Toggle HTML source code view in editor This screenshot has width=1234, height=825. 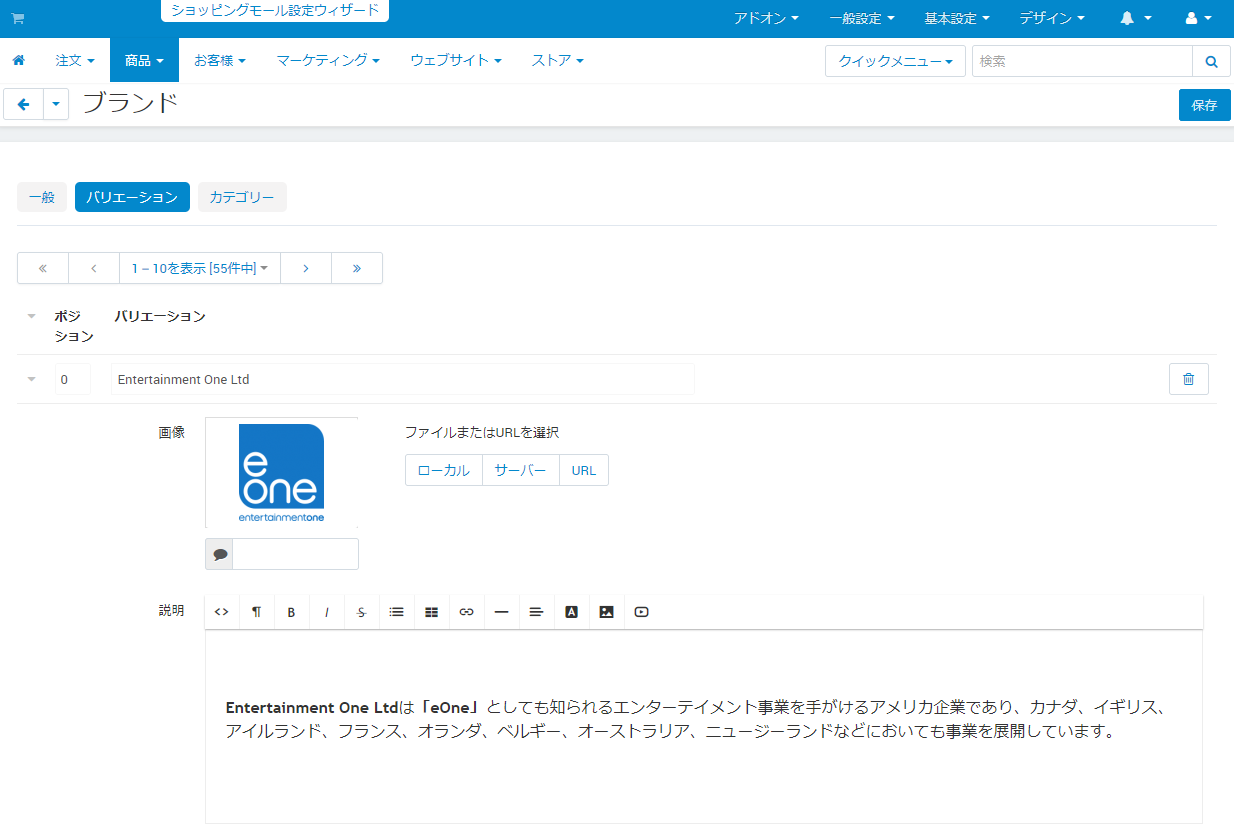222,612
